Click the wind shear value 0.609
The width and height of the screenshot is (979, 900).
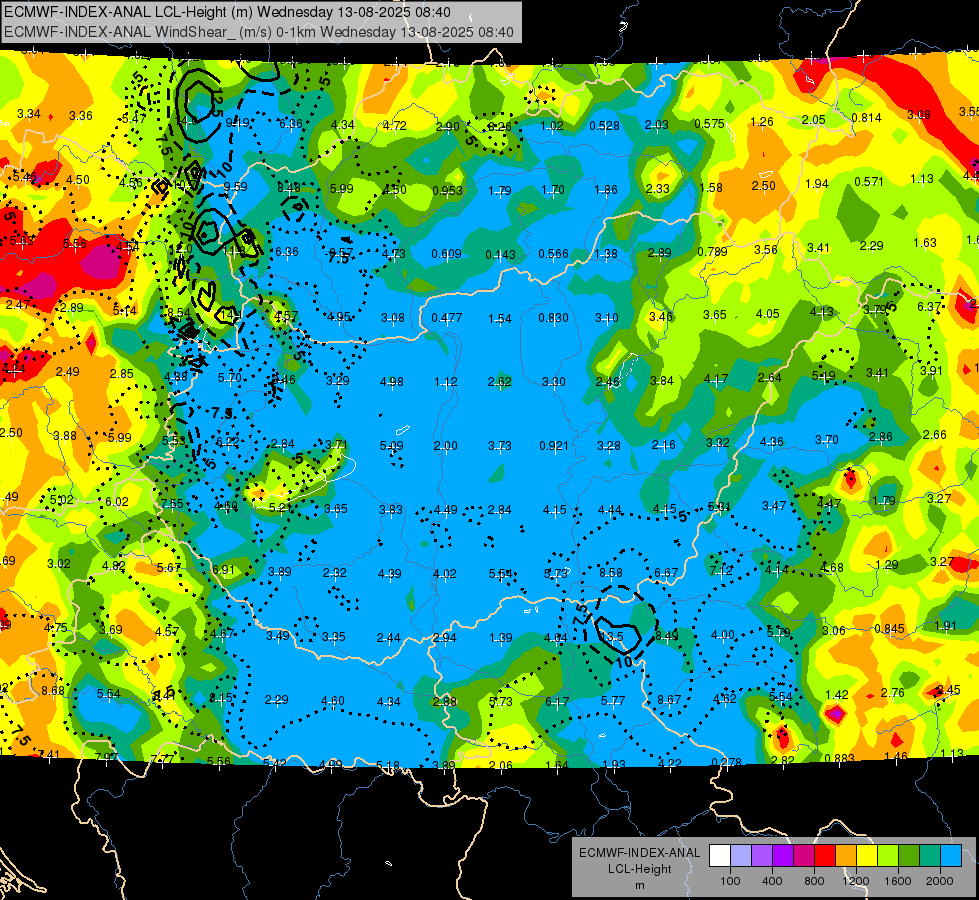click(446, 254)
